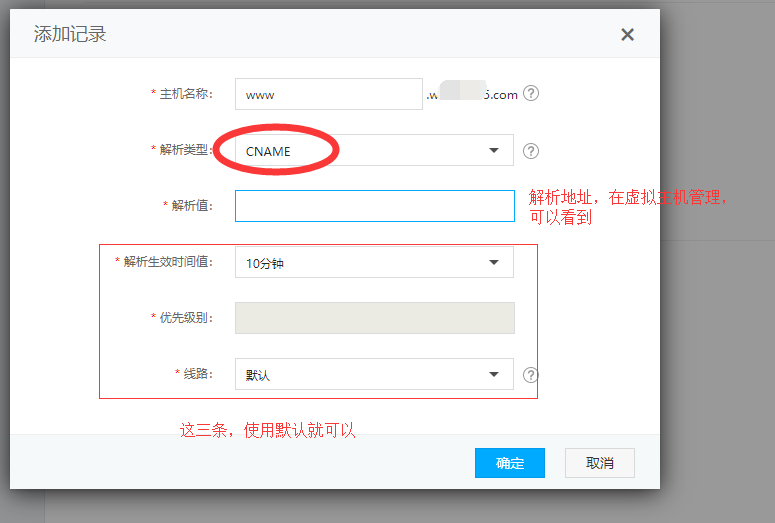Click help icon beside 主机名称 field

pos(531,94)
